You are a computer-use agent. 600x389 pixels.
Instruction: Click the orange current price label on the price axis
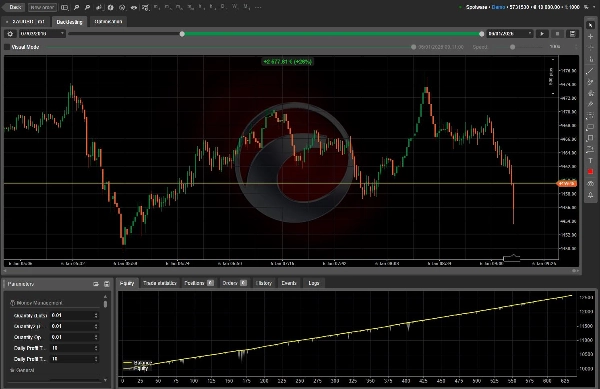[x=567, y=184]
